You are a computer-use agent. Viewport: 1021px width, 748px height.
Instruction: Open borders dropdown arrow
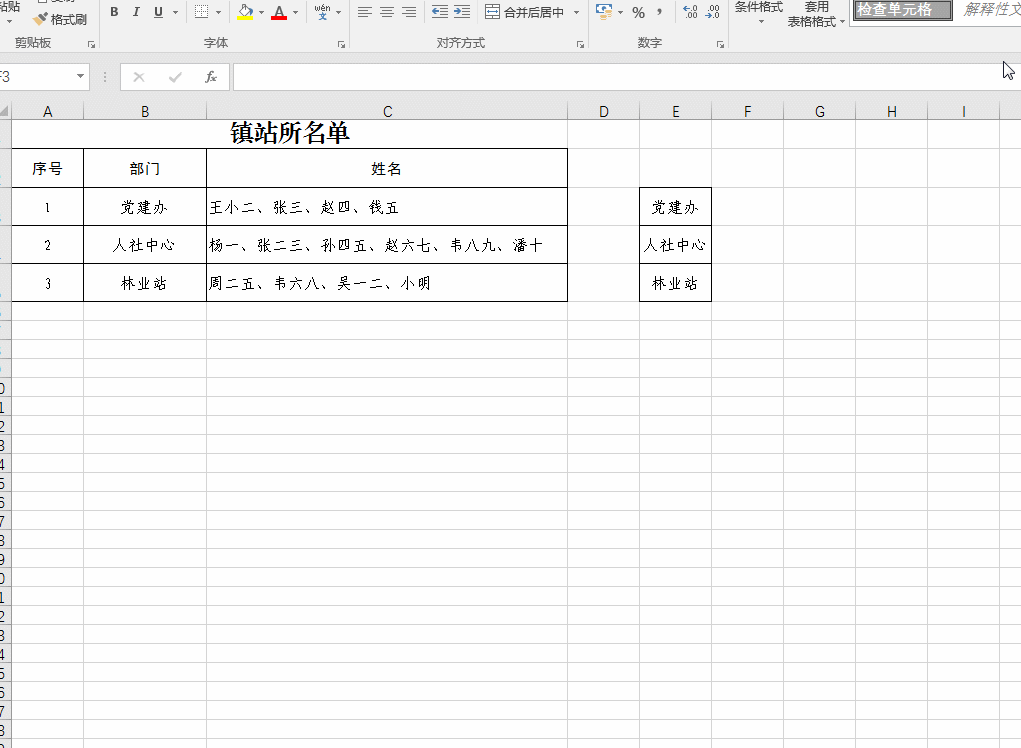(218, 12)
